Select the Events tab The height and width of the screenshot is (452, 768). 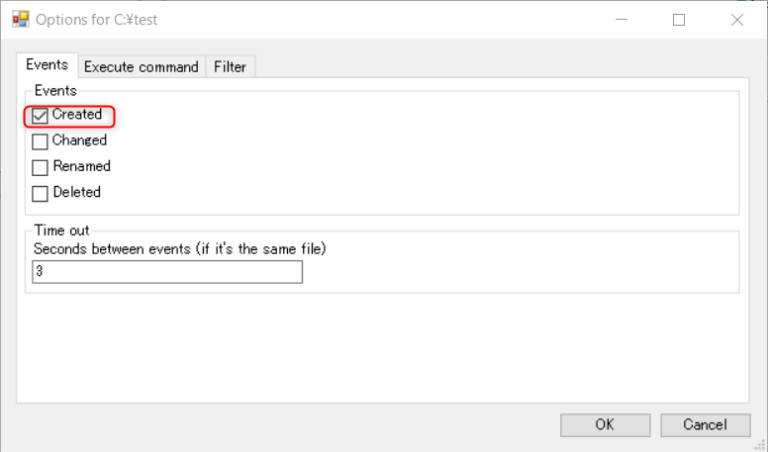(x=47, y=65)
